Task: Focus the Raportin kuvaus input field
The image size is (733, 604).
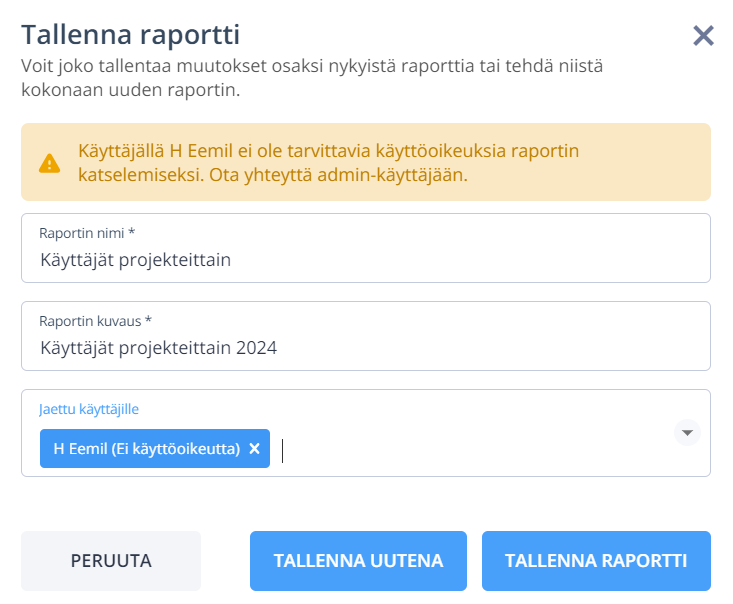Action: click(366, 336)
